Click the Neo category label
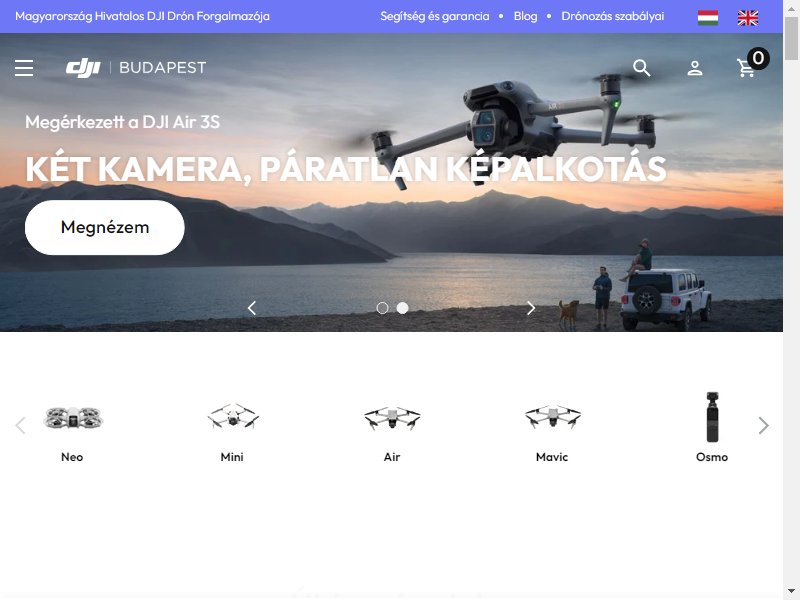This screenshot has height=600, width=800. coord(72,457)
